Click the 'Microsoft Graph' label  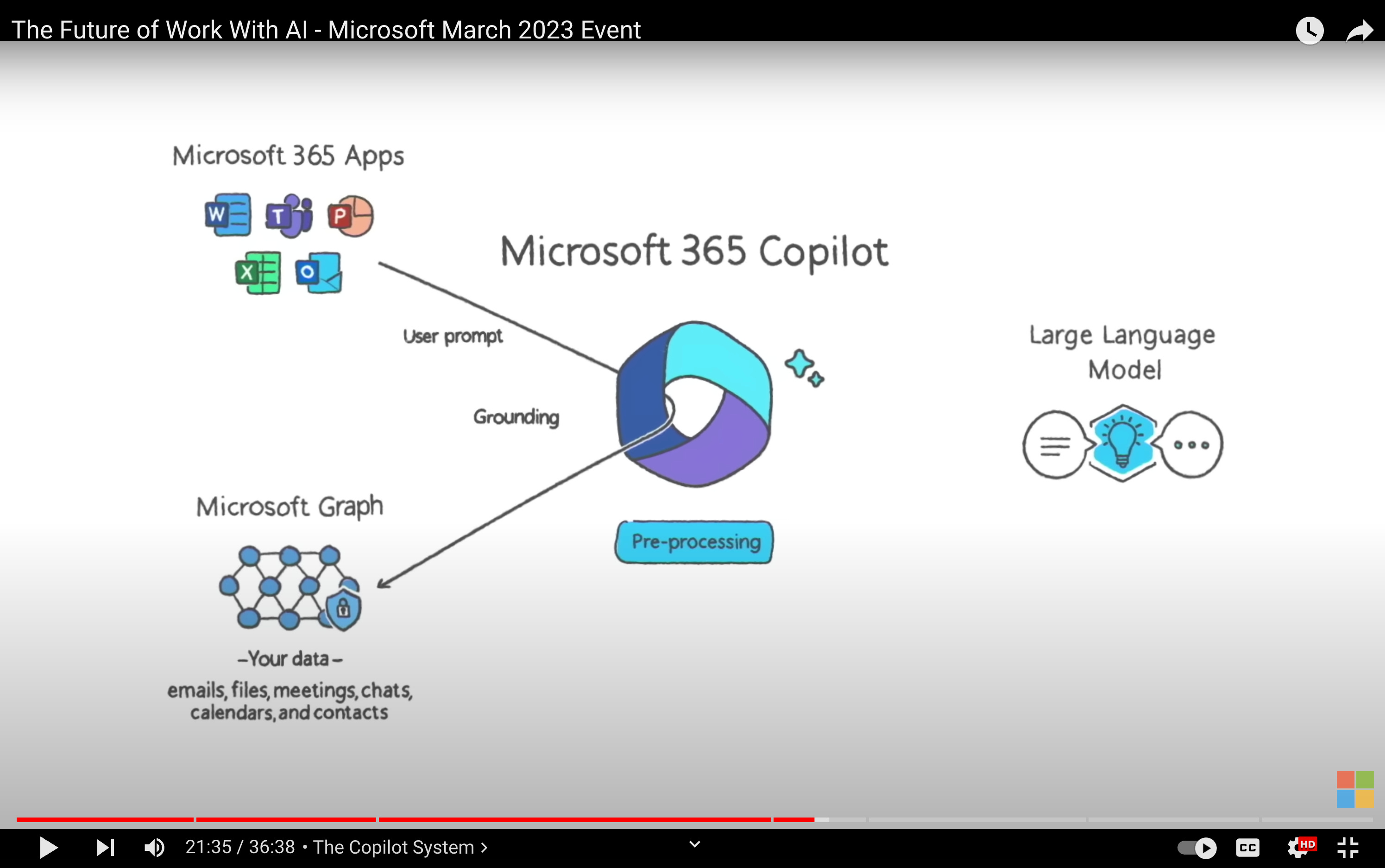(290, 507)
